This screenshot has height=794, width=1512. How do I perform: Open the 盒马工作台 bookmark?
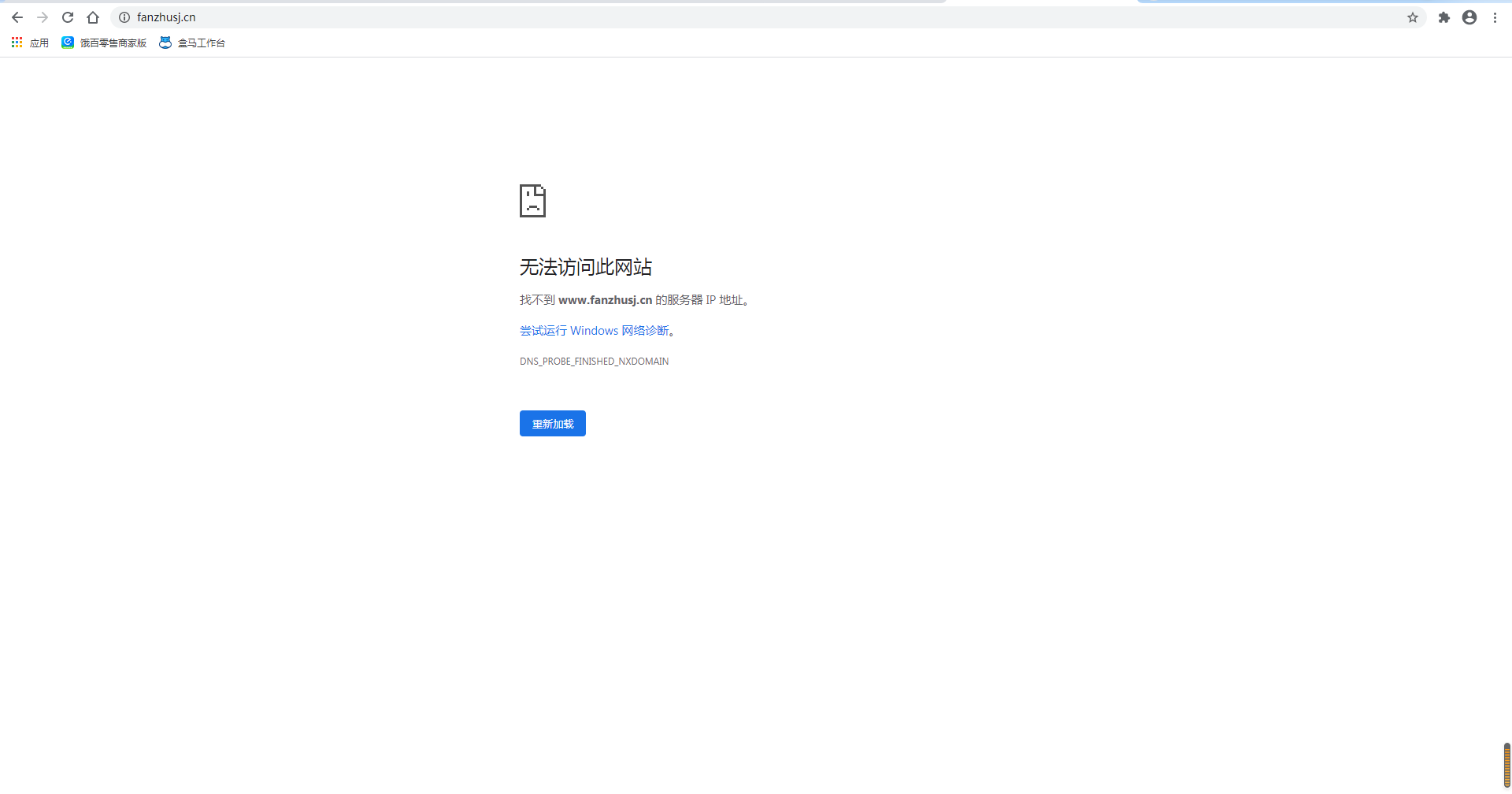click(x=192, y=43)
